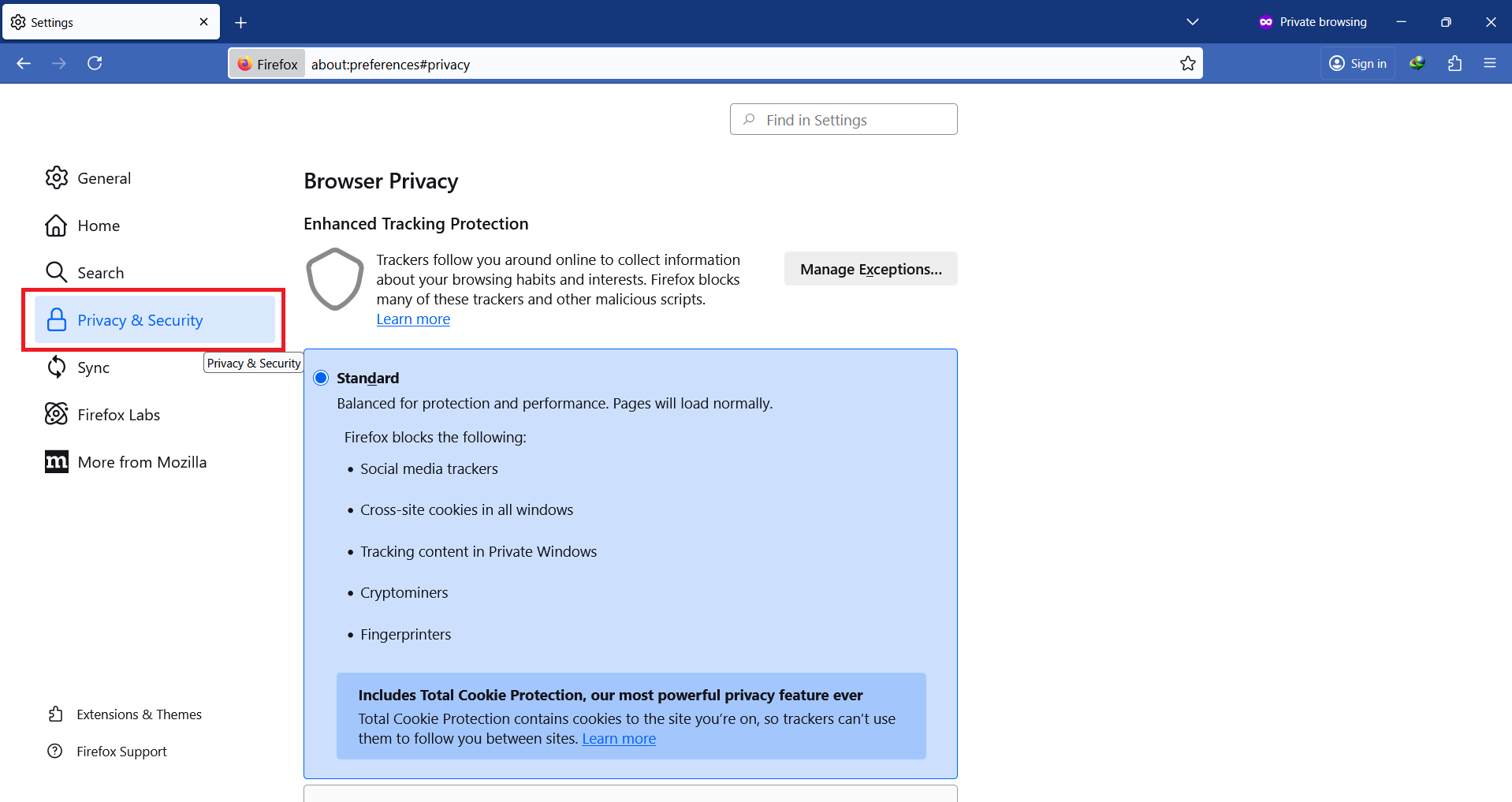The height and width of the screenshot is (802, 1512).
Task: Open the Extensions puzzle piece icon
Action: point(1454,63)
